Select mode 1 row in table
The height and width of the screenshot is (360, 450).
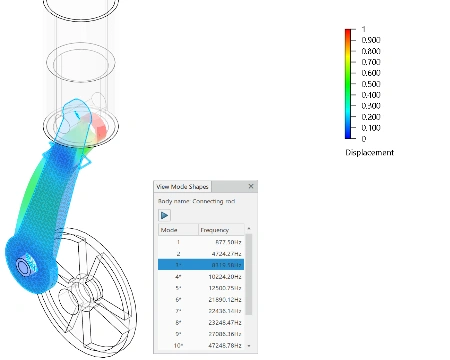point(201,242)
